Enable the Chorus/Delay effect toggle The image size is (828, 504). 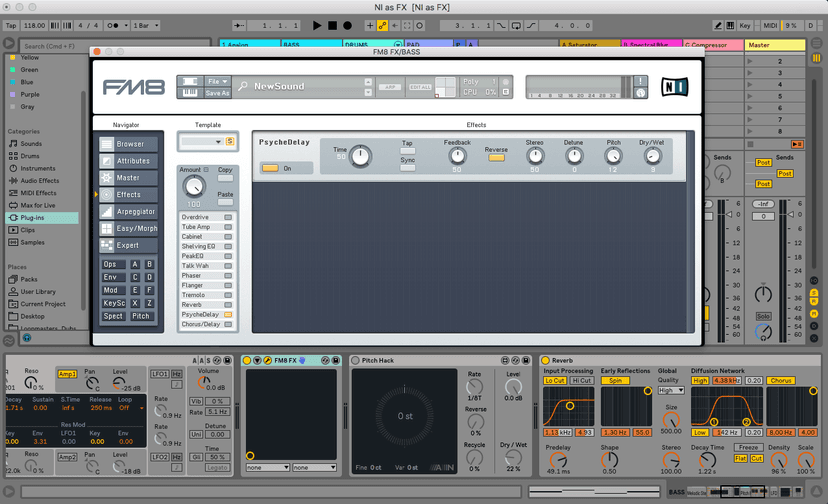click(x=228, y=324)
